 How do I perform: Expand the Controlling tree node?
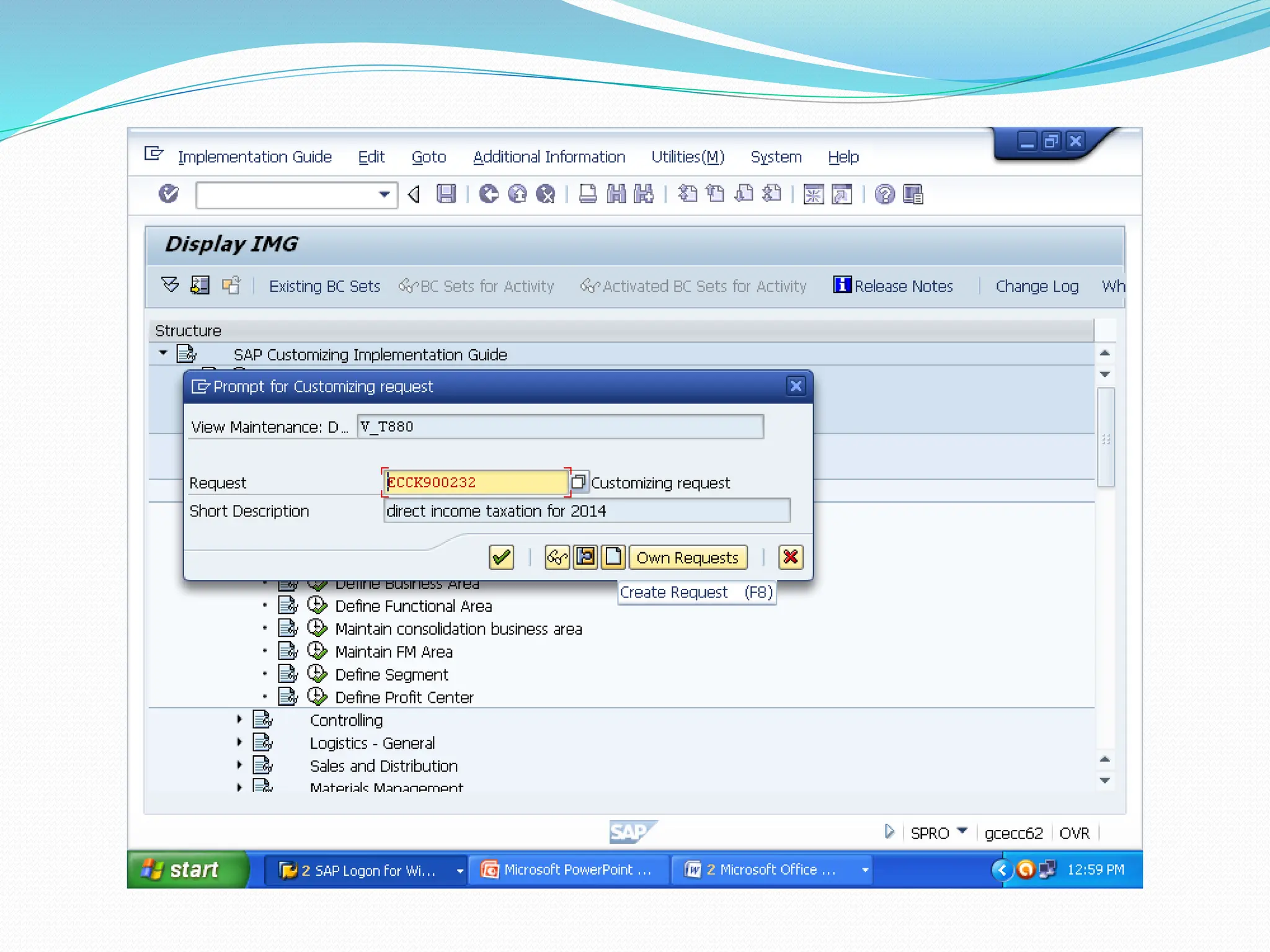(240, 720)
